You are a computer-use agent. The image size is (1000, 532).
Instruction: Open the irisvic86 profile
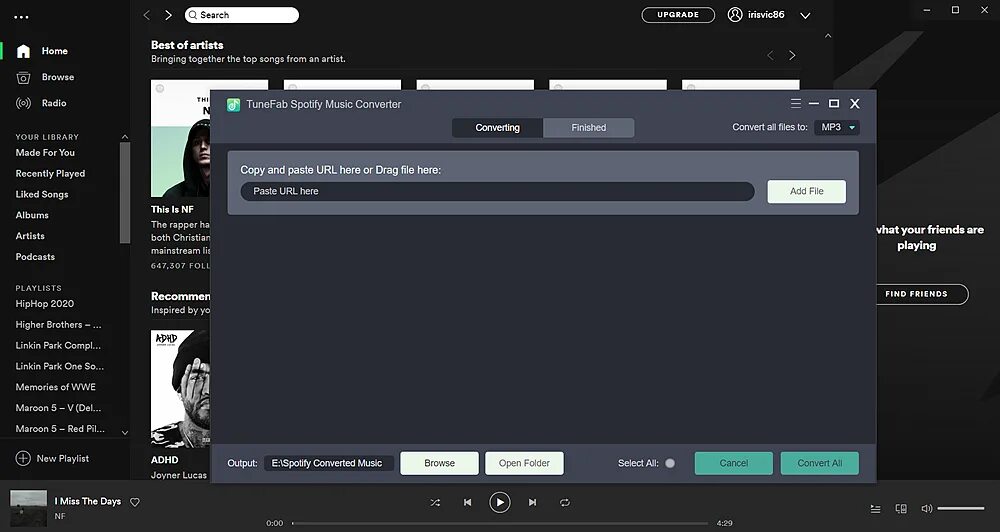pos(756,15)
